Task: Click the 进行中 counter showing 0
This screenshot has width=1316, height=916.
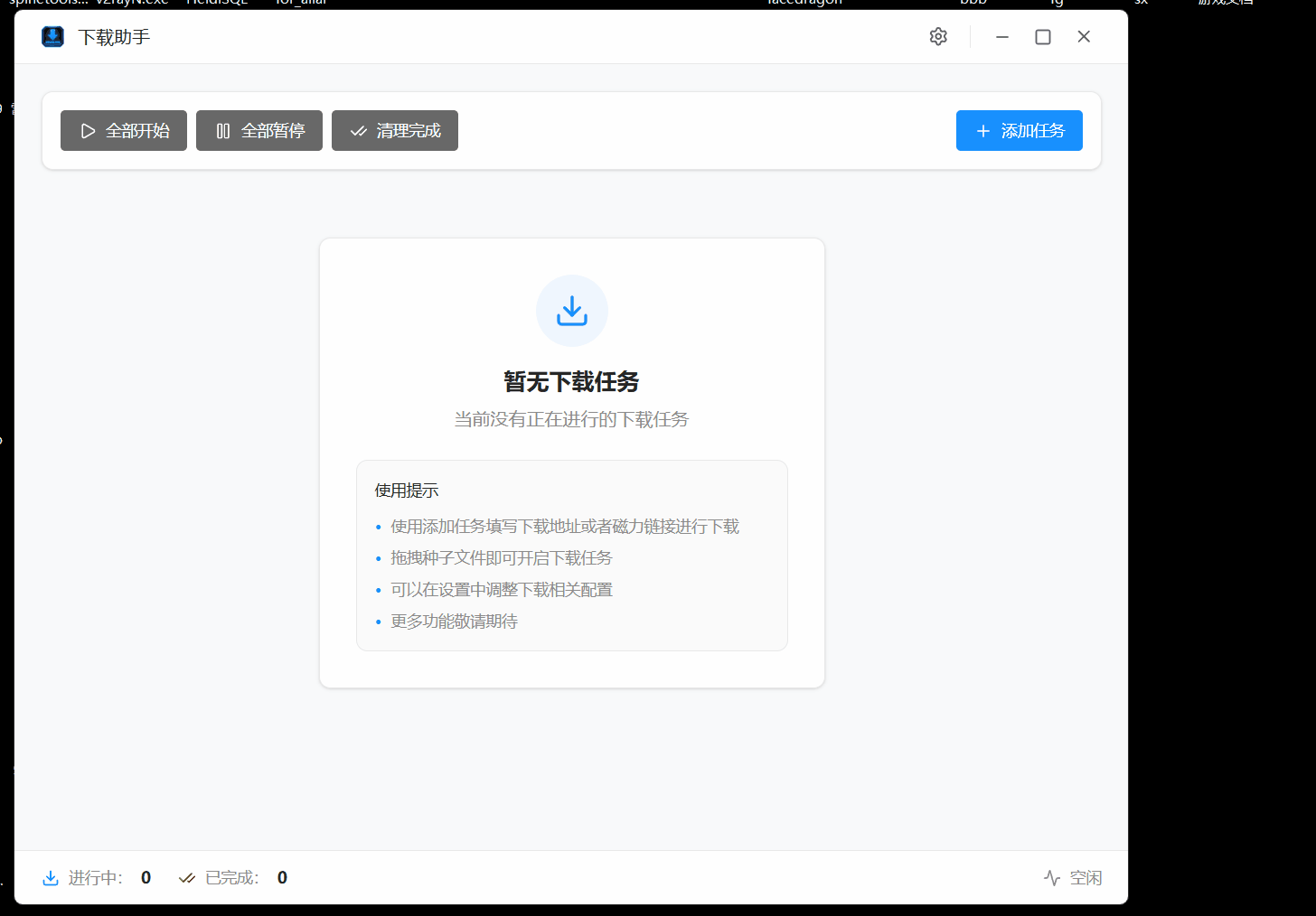Action: (146, 876)
